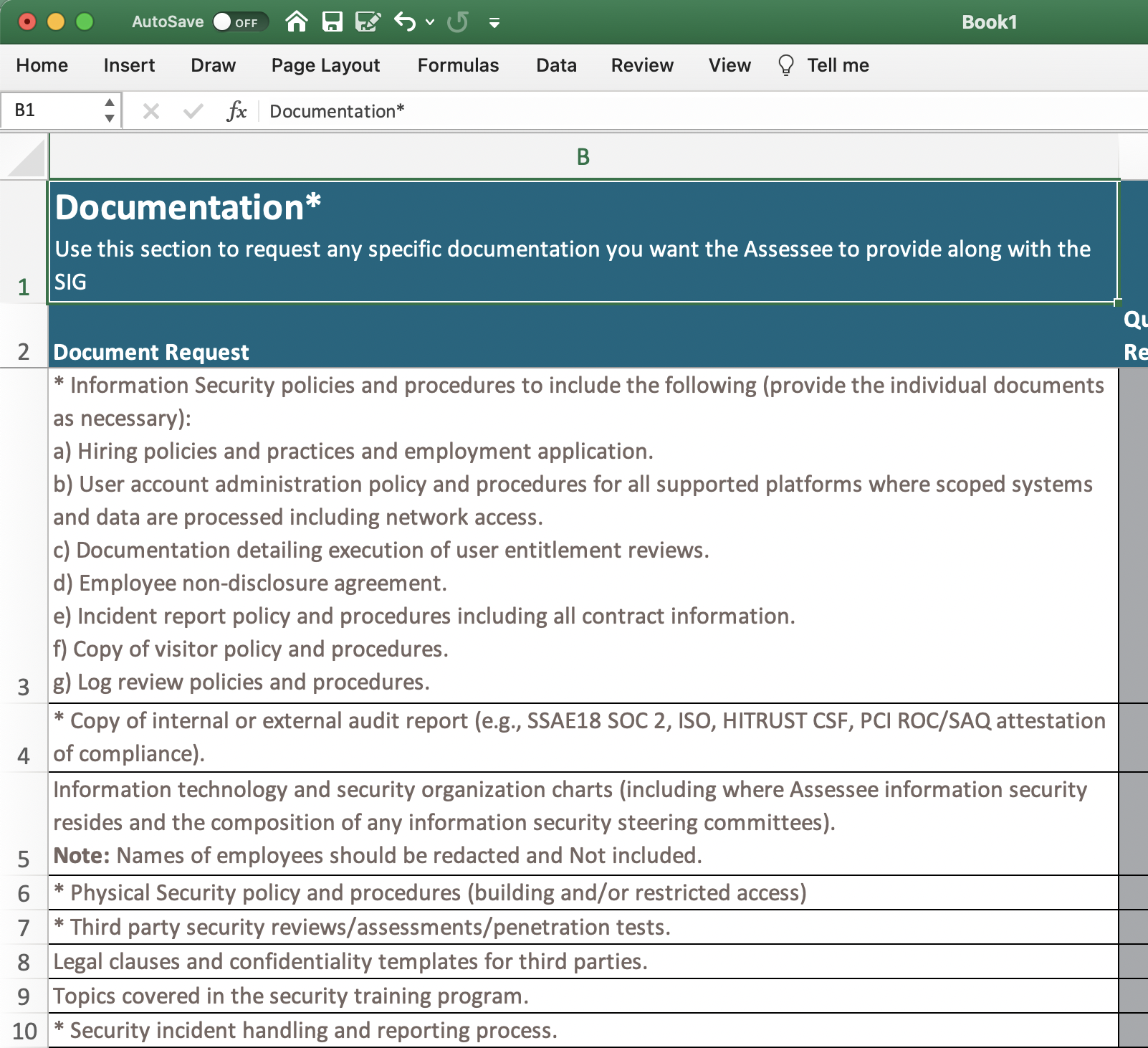Select the Physical Security policy cell
The image size is (1148, 1048).
pyautogui.click(x=583, y=893)
